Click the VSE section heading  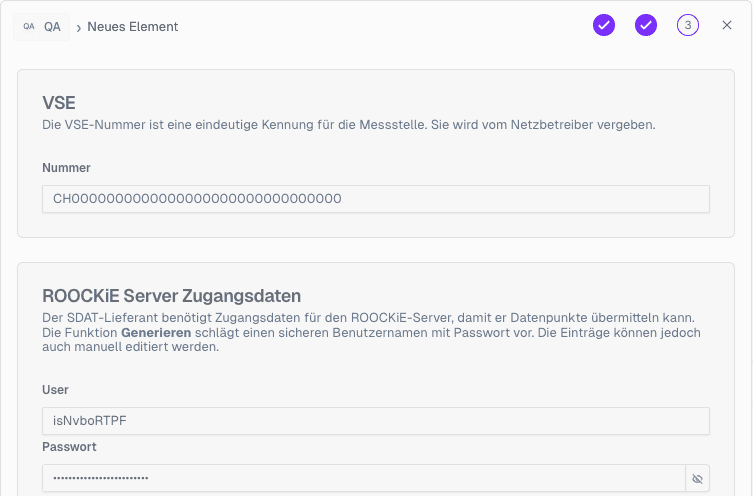(x=59, y=102)
